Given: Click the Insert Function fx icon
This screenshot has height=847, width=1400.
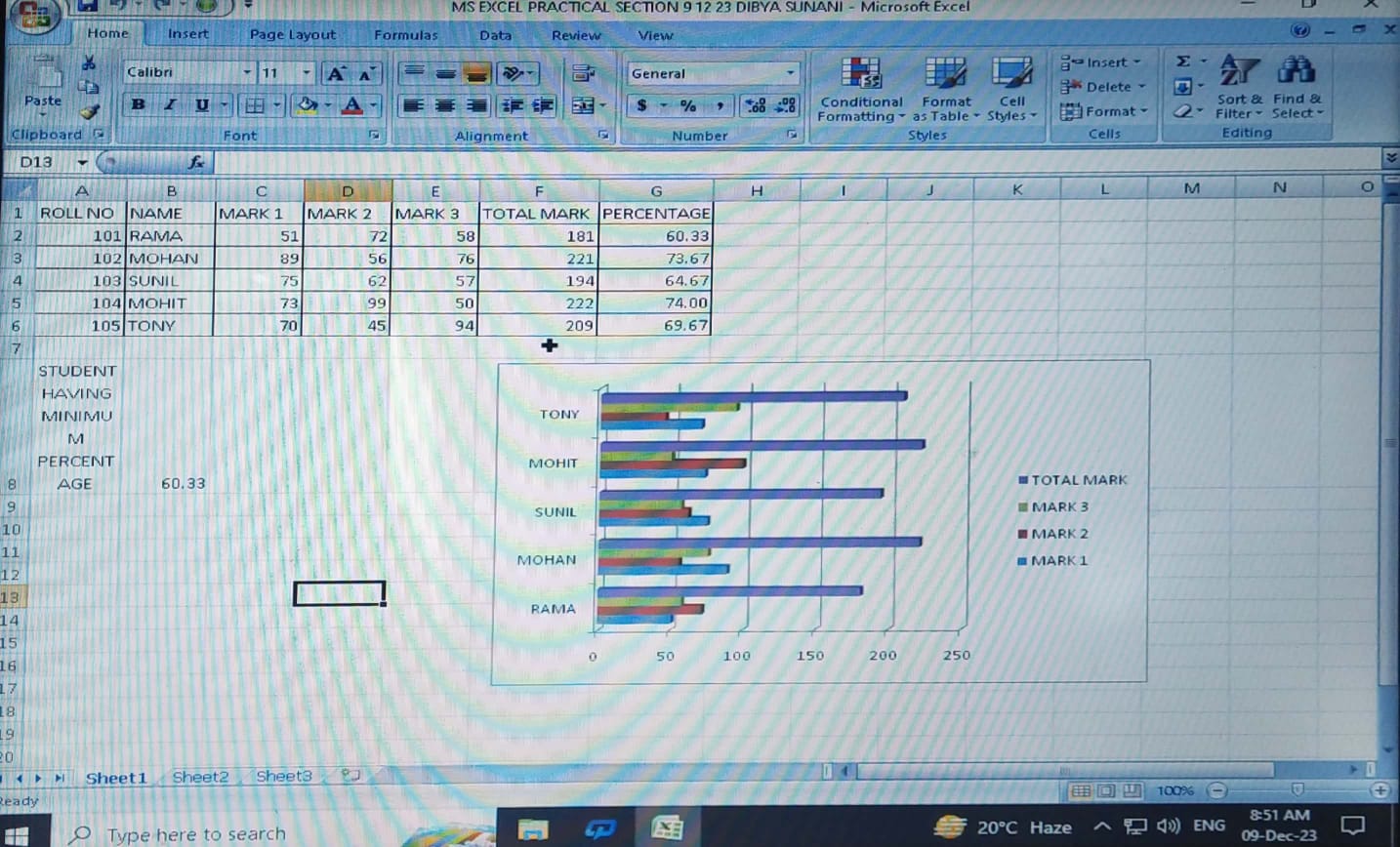Looking at the screenshot, I should pos(196,162).
